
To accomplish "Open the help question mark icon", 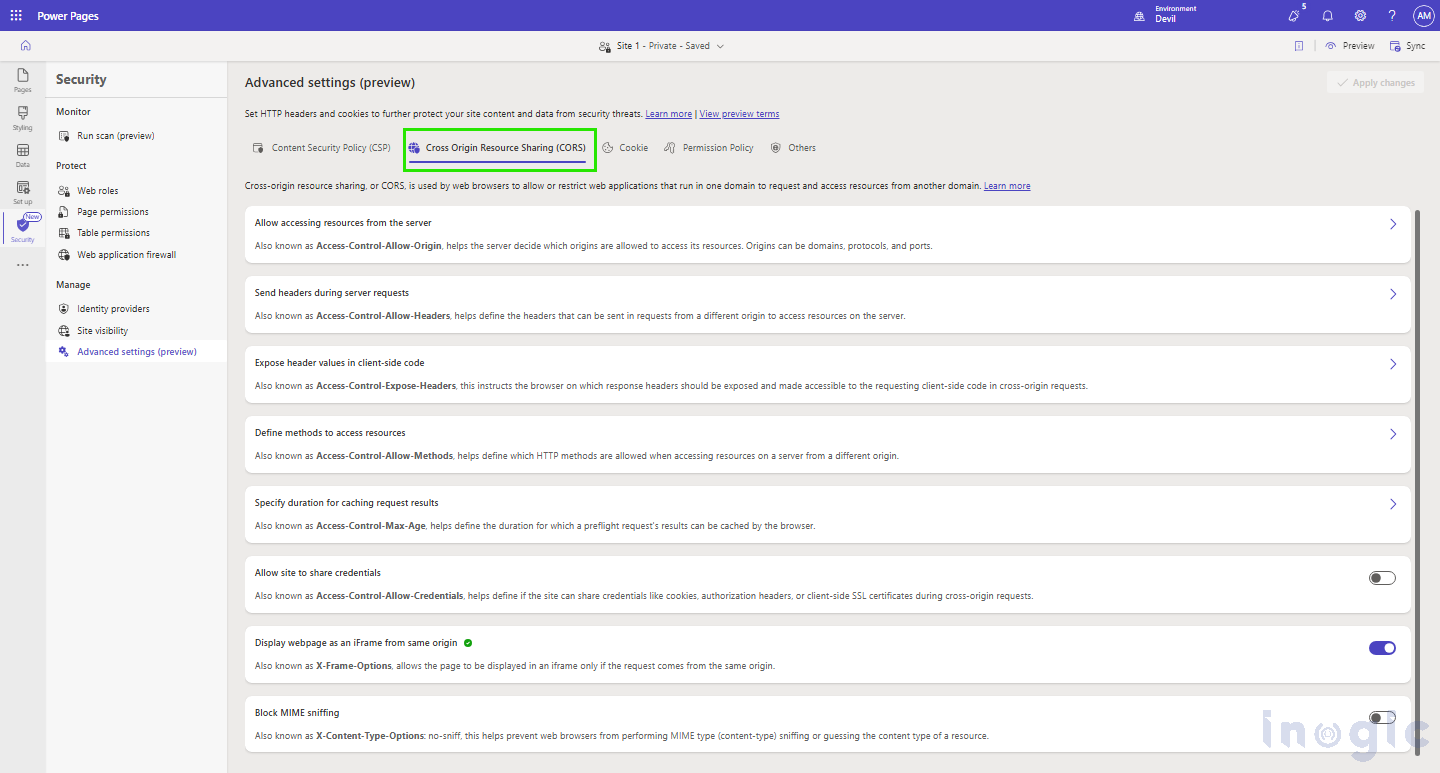I will click(1392, 16).
